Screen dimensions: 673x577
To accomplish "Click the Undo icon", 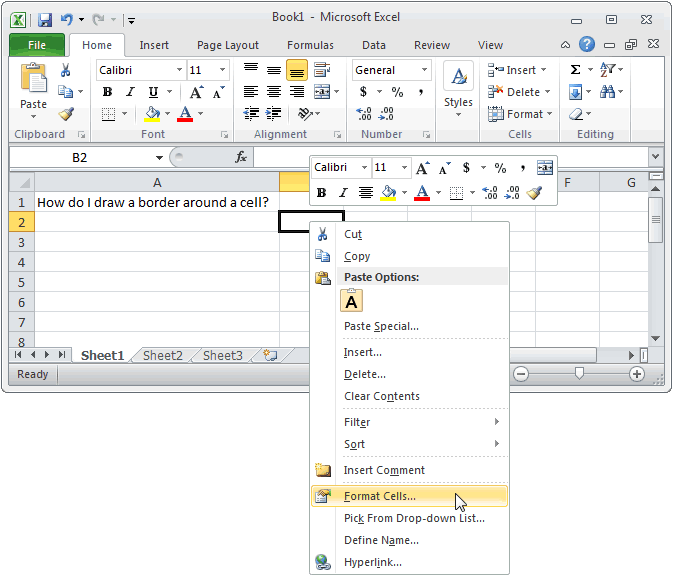I will (67, 19).
